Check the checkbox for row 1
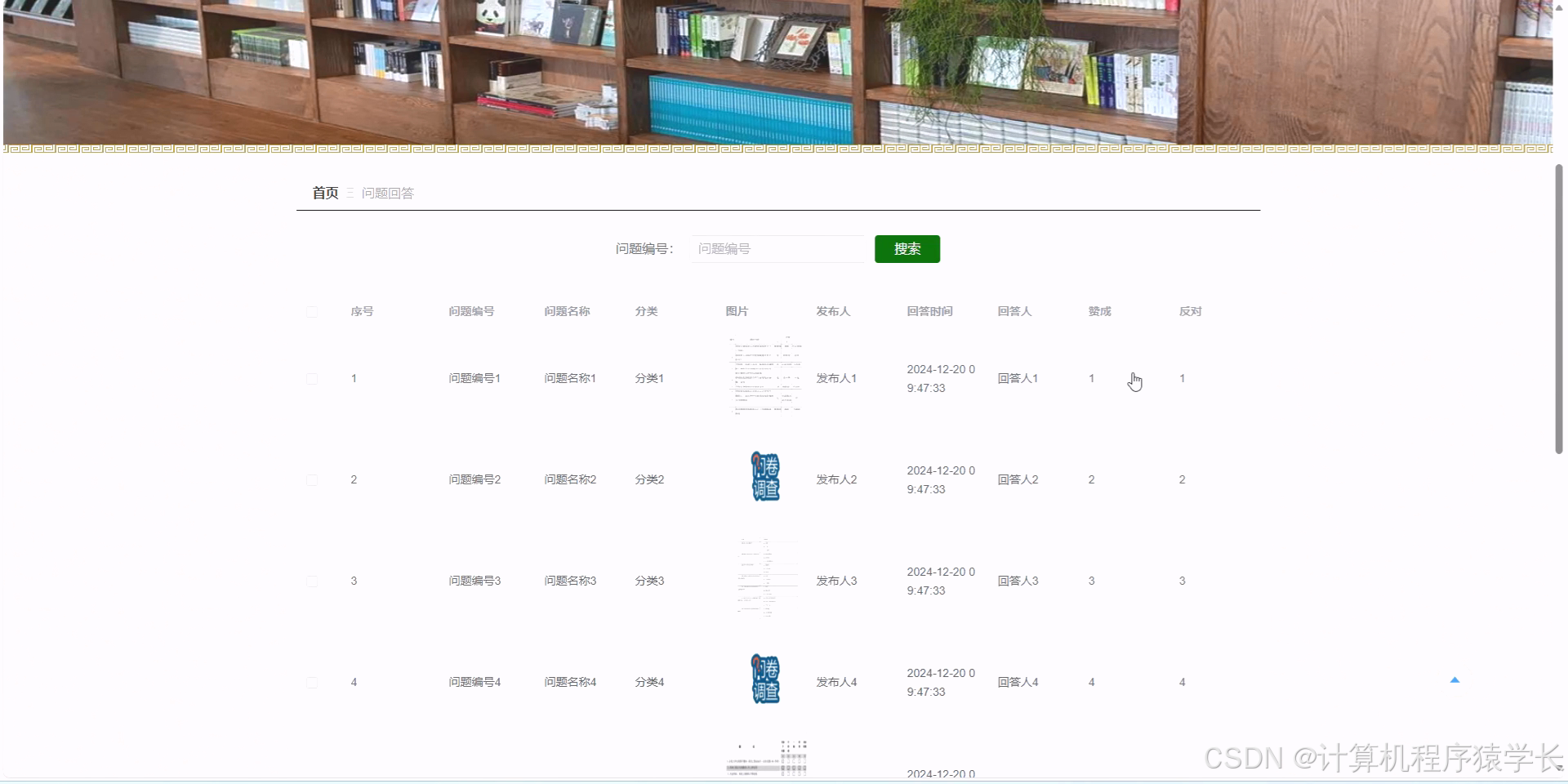The width and height of the screenshot is (1568, 784). click(311, 378)
